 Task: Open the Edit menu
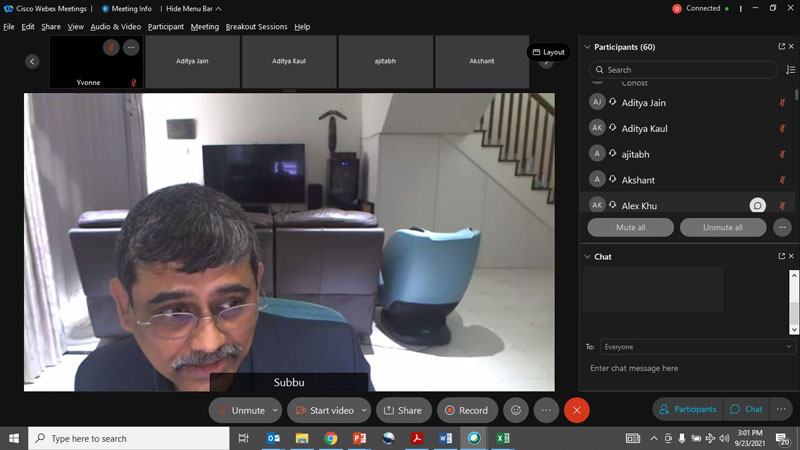pyautogui.click(x=28, y=27)
